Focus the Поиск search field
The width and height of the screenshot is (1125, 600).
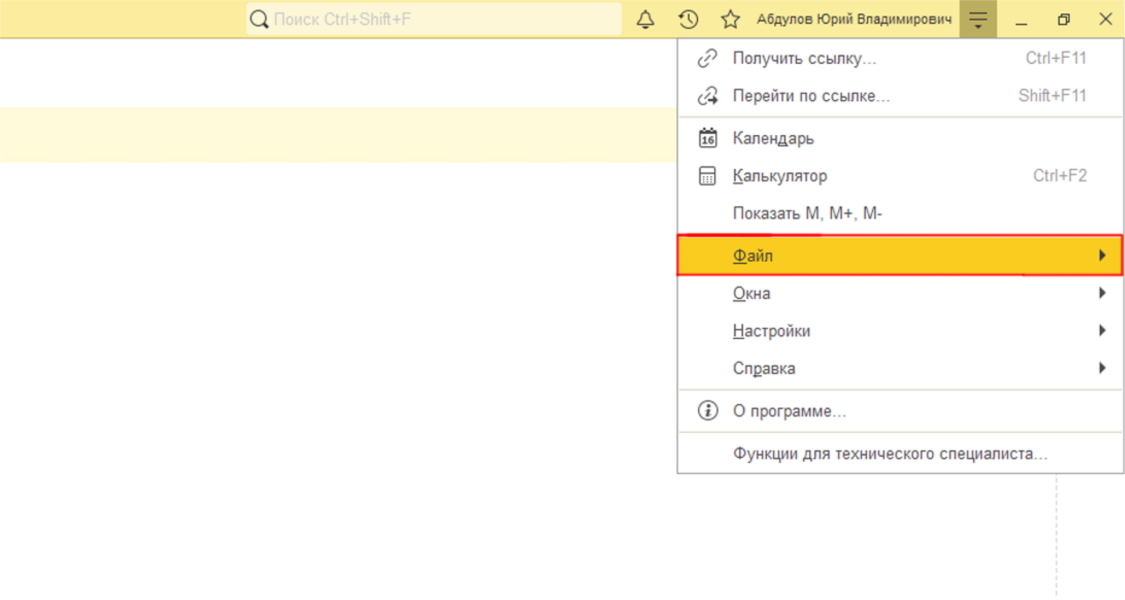(x=440, y=19)
